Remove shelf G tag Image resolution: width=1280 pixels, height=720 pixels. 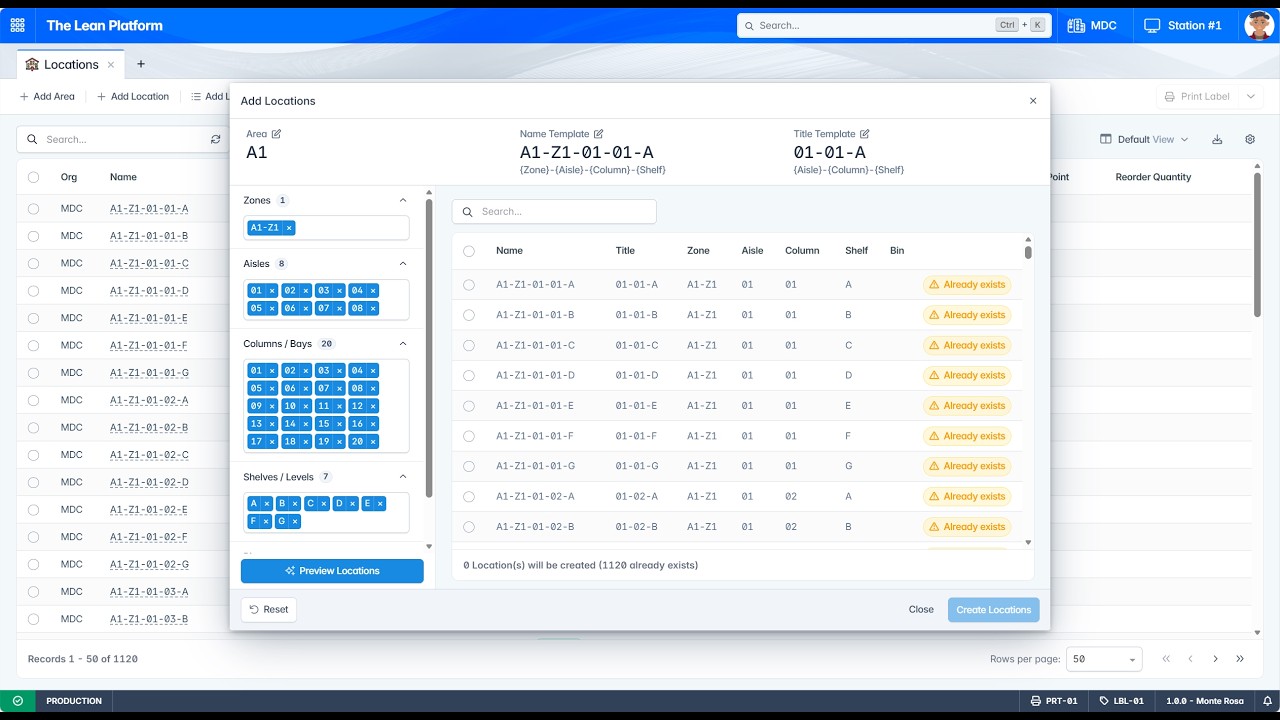295,522
